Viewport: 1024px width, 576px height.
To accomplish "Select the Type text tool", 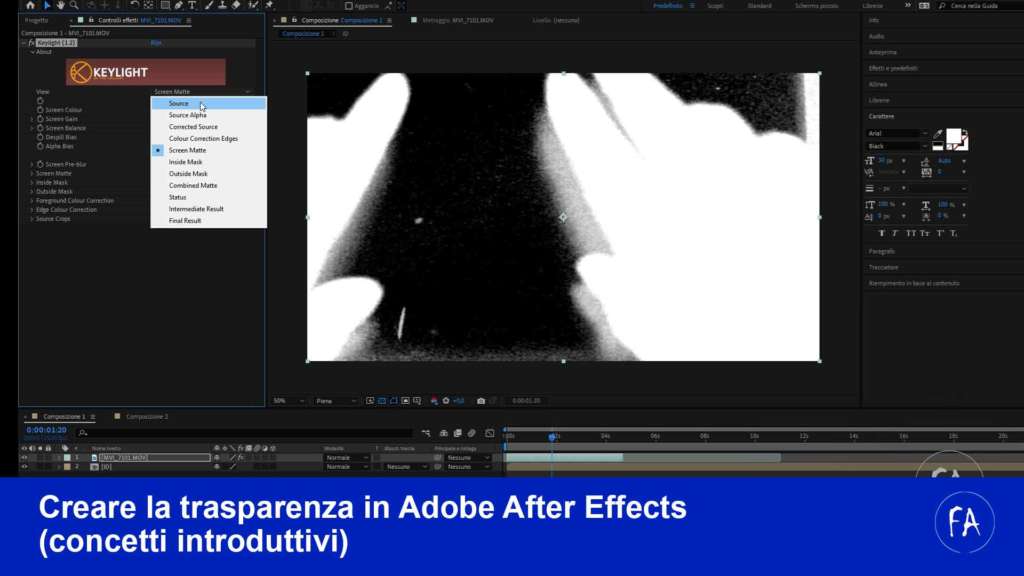I will [x=192, y=5].
